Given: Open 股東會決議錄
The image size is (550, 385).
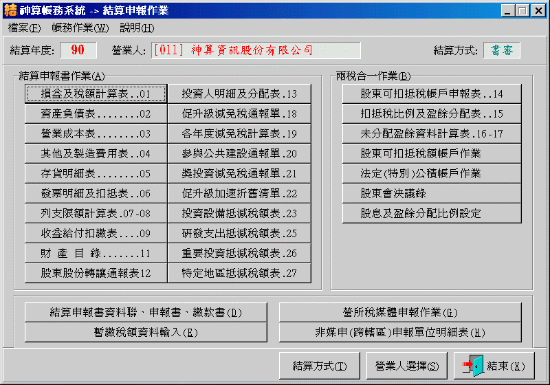Looking at the screenshot, I should (x=432, y=193).
